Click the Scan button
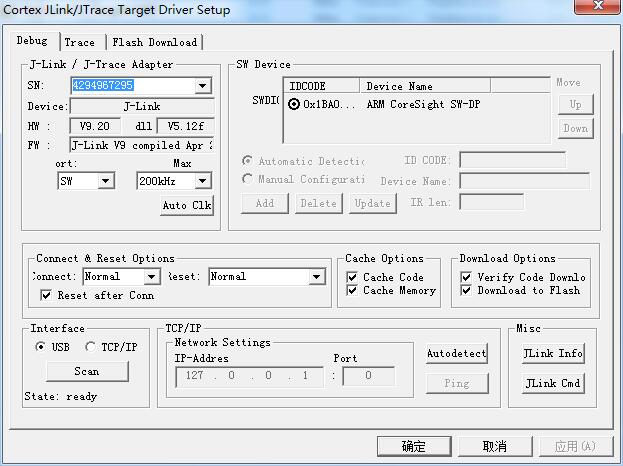 (x=87, y=371)
